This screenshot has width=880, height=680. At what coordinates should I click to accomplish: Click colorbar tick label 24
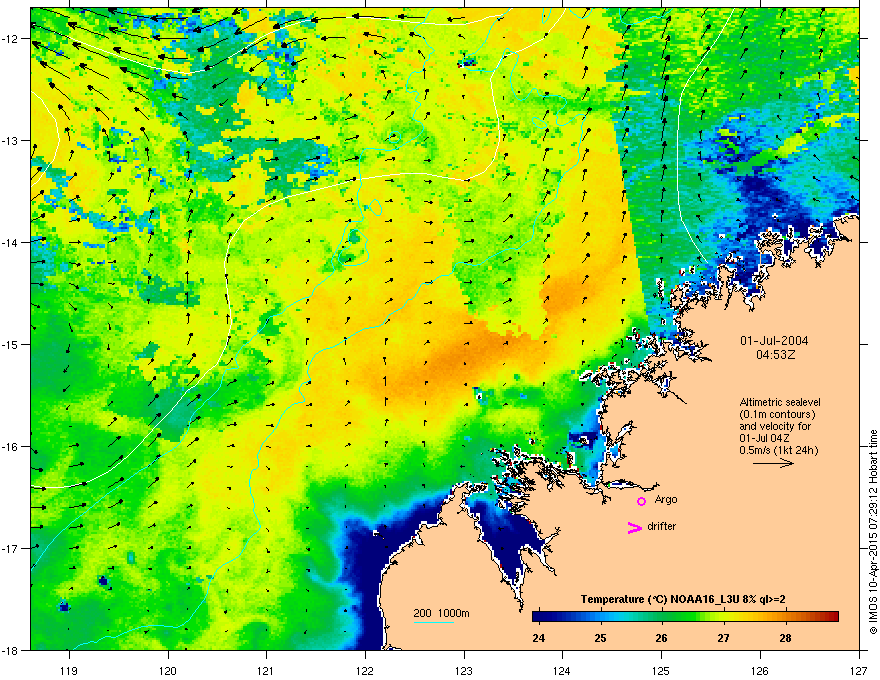tap(538, 638)
